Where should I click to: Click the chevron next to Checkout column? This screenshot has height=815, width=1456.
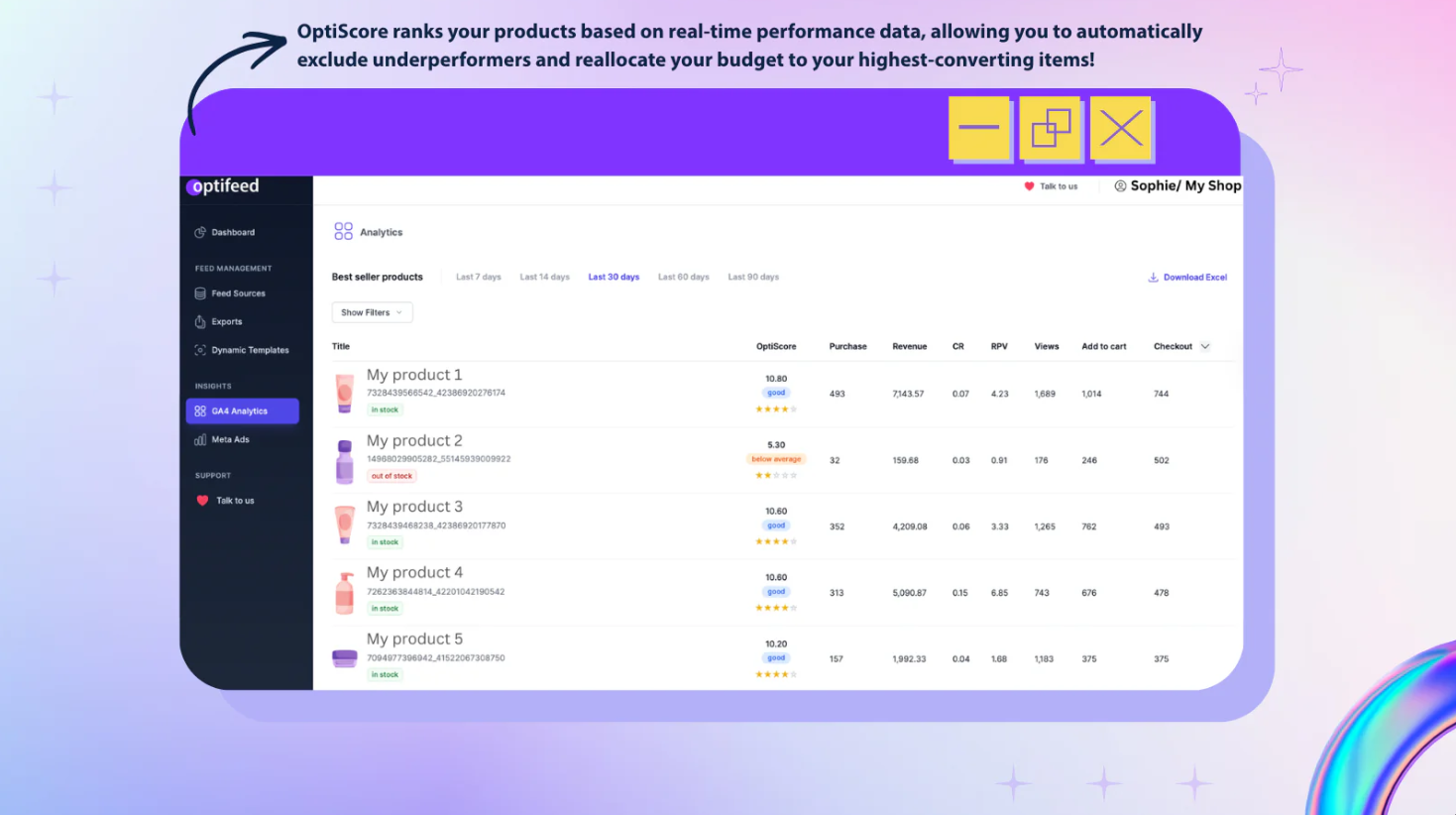coord(1205,347)
